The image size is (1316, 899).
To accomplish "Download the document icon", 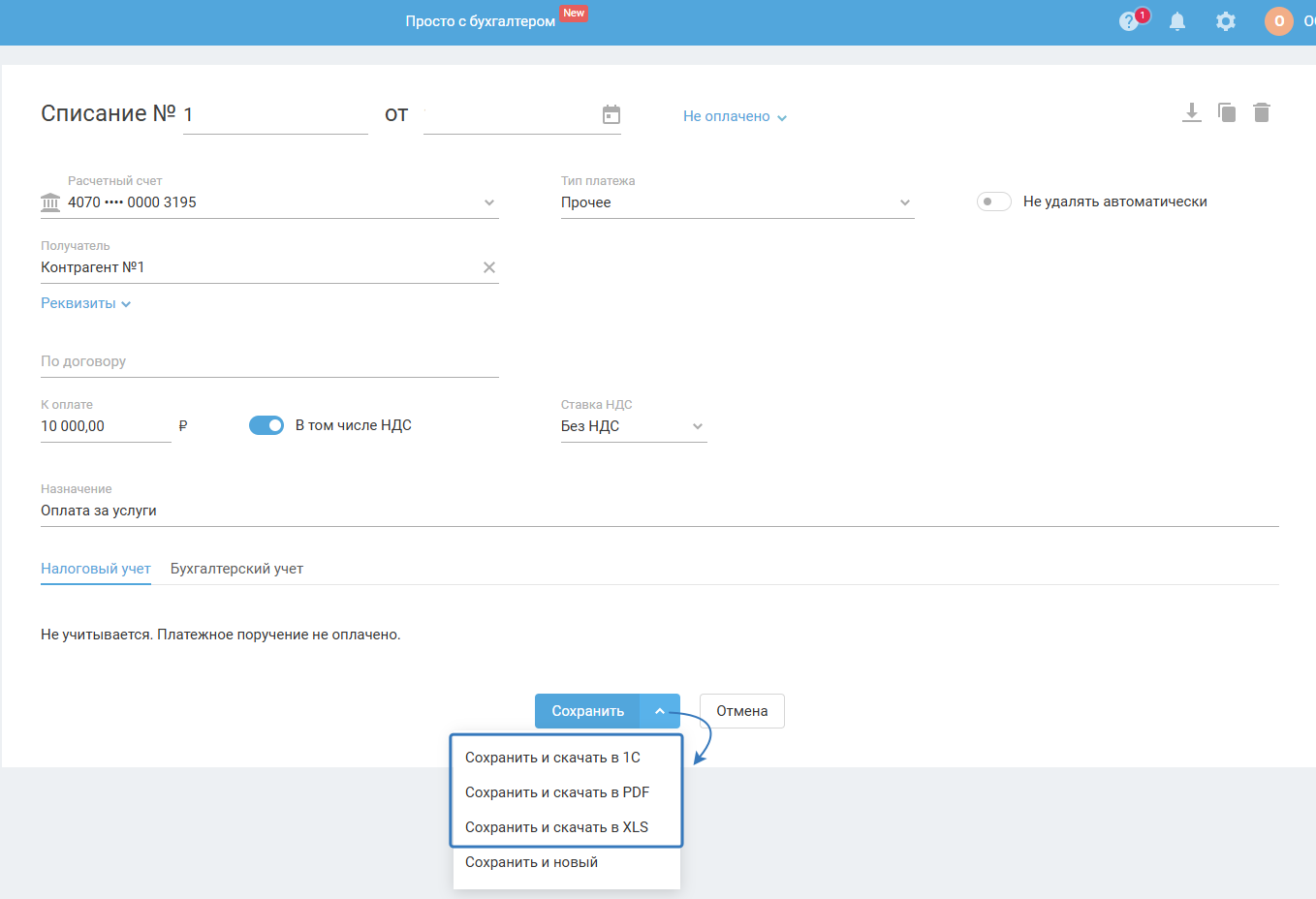I will pyautogui.click(x=1192, y=112).
